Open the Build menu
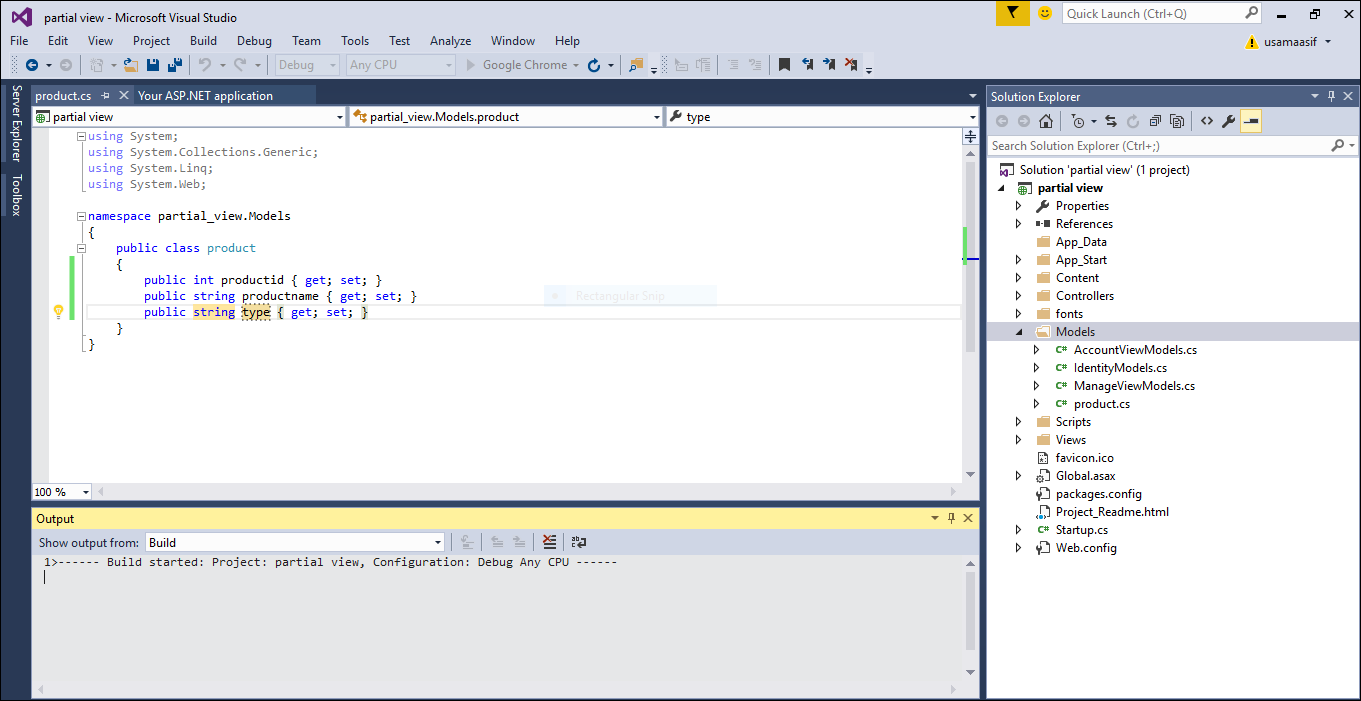Viewport: 1361px width, 701px height. 203,41
